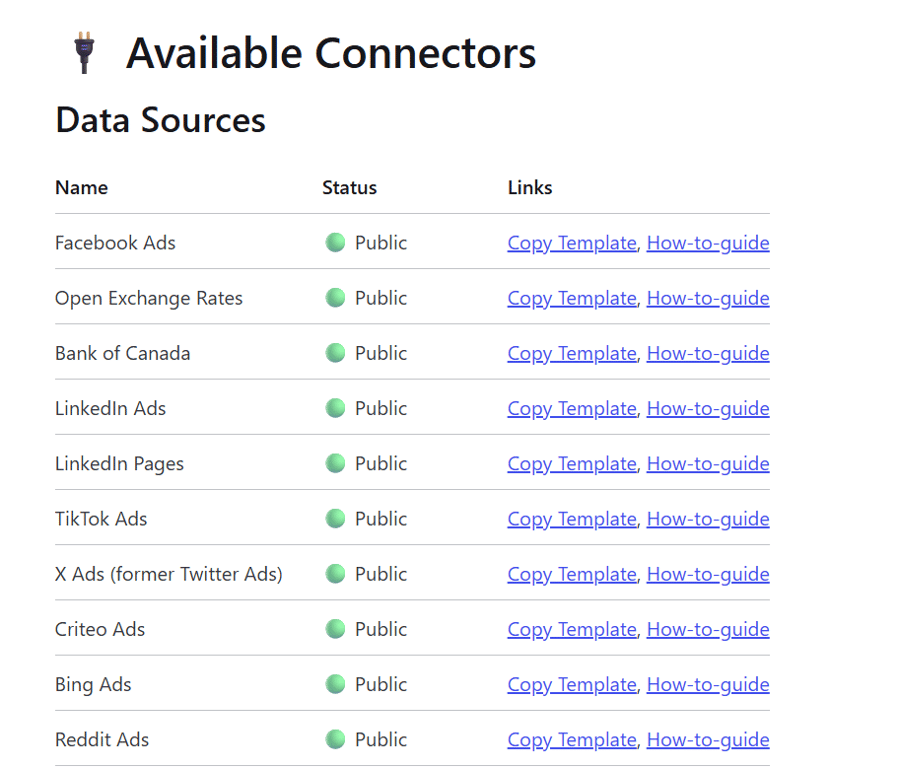Image resolution: width=900 pixels, height=768 pixels.
Task: Select the X Ads (former Twitter Ads) cell
Action: [169, 574]
